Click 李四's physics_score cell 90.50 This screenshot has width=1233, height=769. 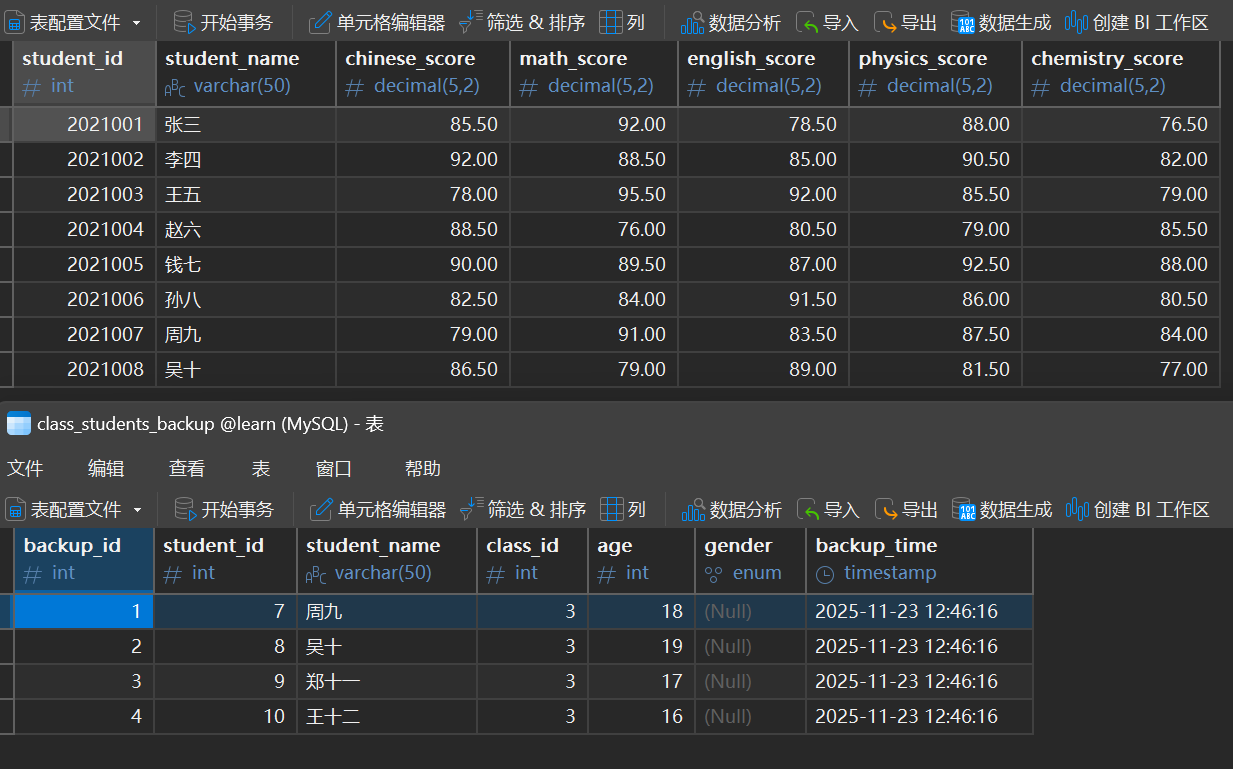(936, 160)
